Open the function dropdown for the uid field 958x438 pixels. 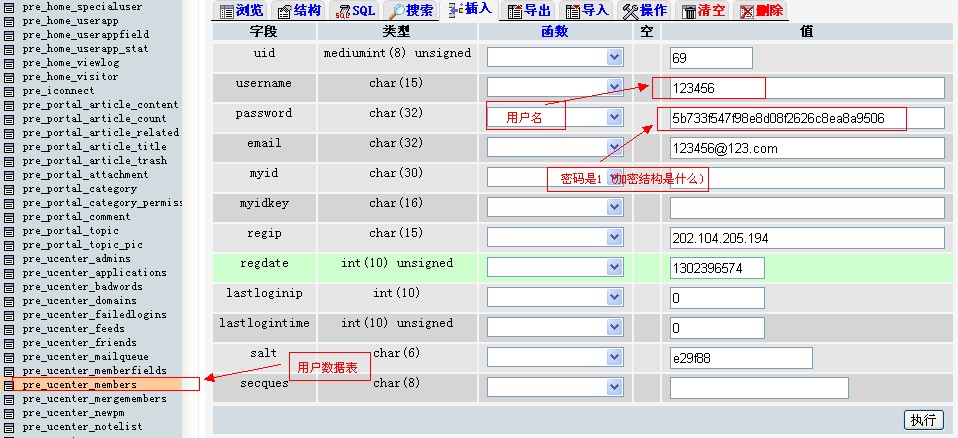[x=555, y=57]
